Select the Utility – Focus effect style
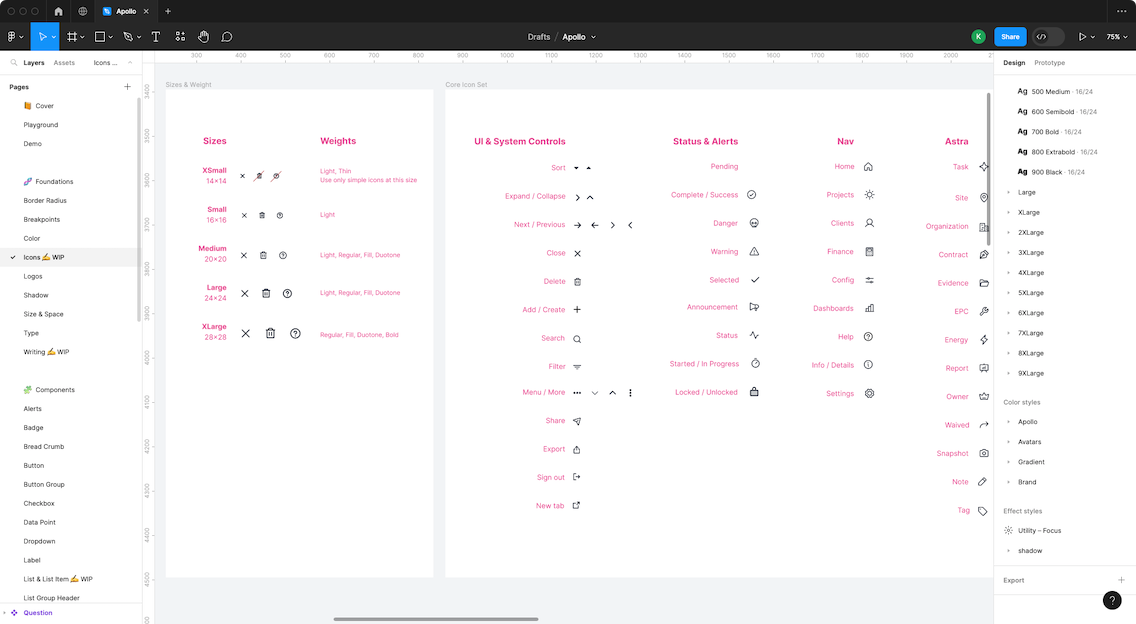Screen dimensions: 1136x624 click(x=1039, y=531)
